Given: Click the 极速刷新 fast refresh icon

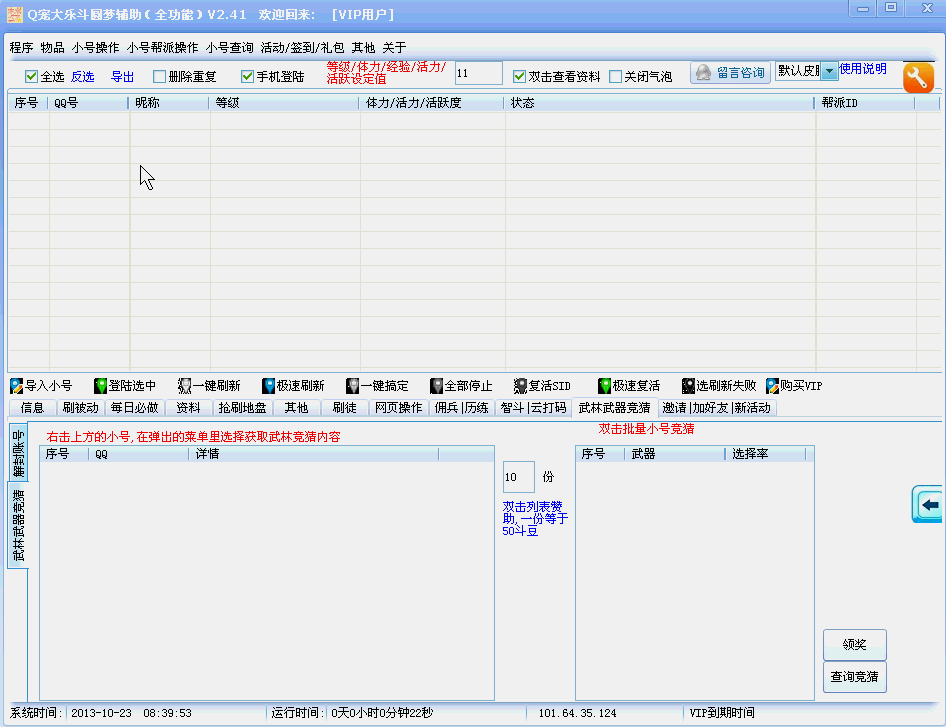Looking at the screenshot, I should tap(269, 386).
